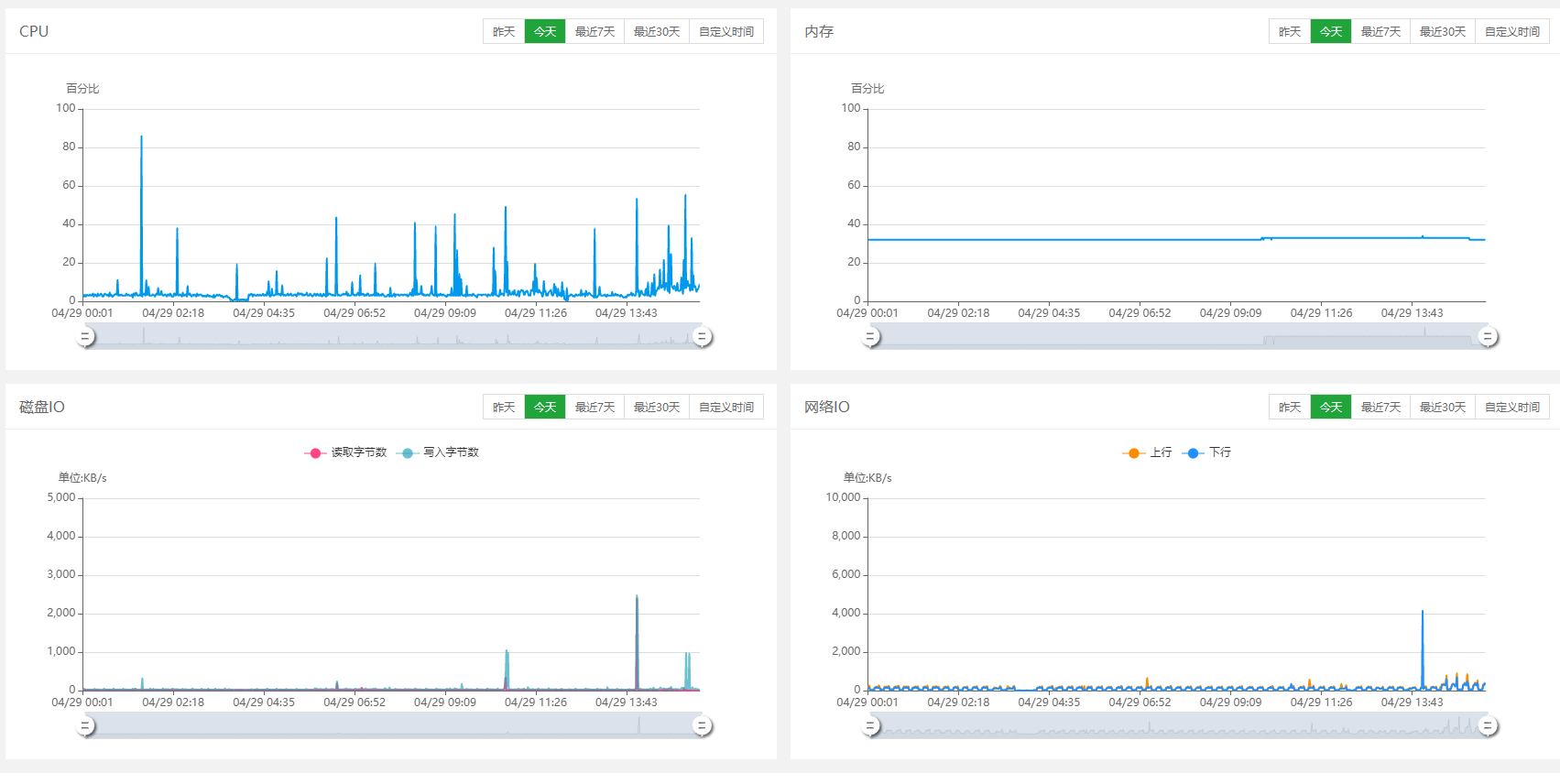The height and width of the screenshot is (784, 1560).
Task: Open 自定义时间 for the CPU panel
Action: [725, 32]
